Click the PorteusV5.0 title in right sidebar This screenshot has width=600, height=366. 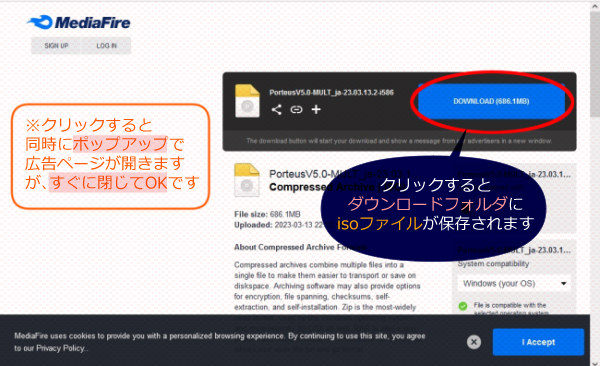(x=514, y=174)
